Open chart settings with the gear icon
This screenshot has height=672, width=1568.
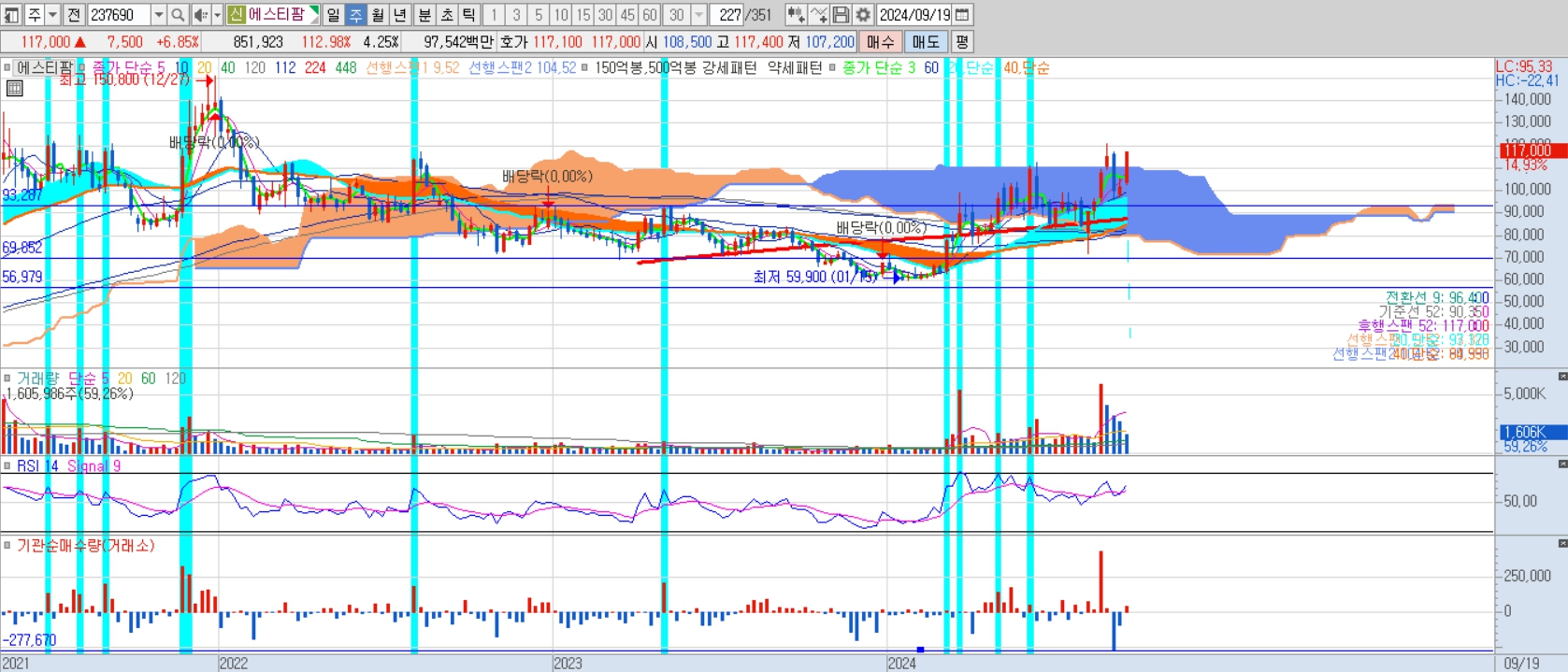[863, 15]
